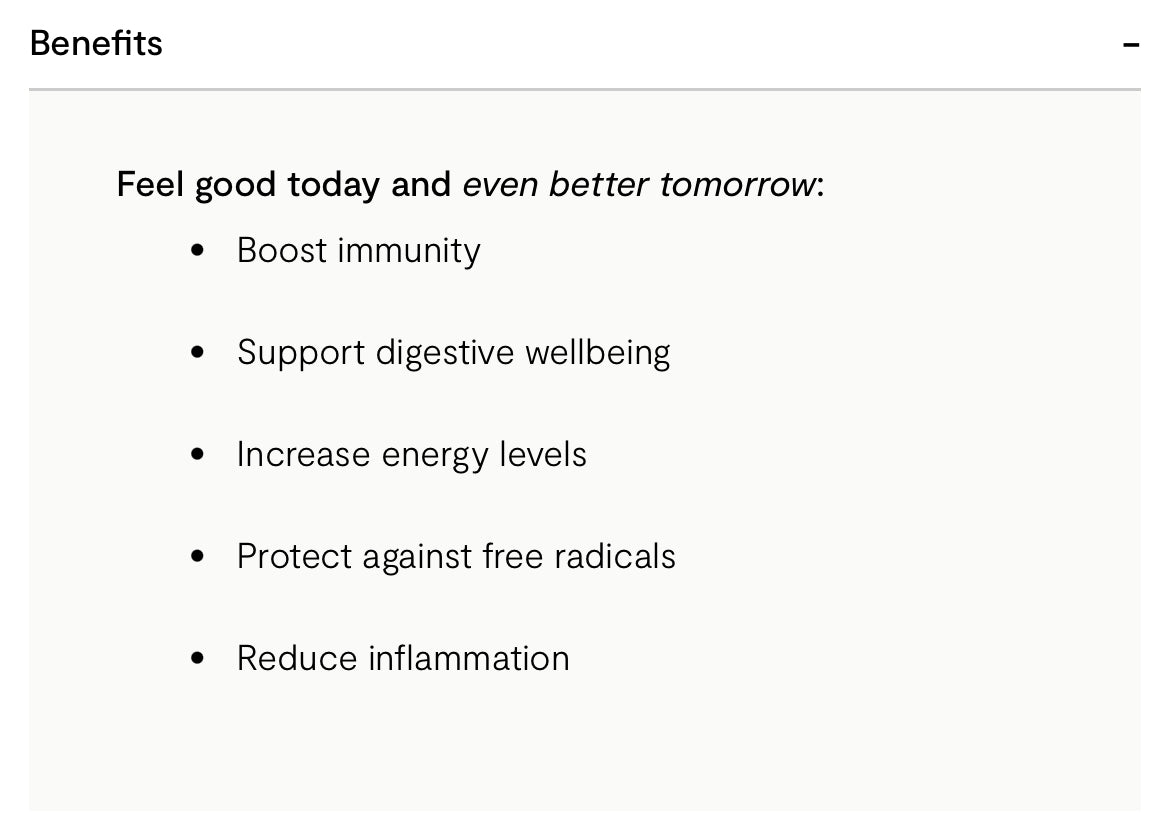Click the divider line below Benefits header
1170x813 pixels.
(584, 90)
